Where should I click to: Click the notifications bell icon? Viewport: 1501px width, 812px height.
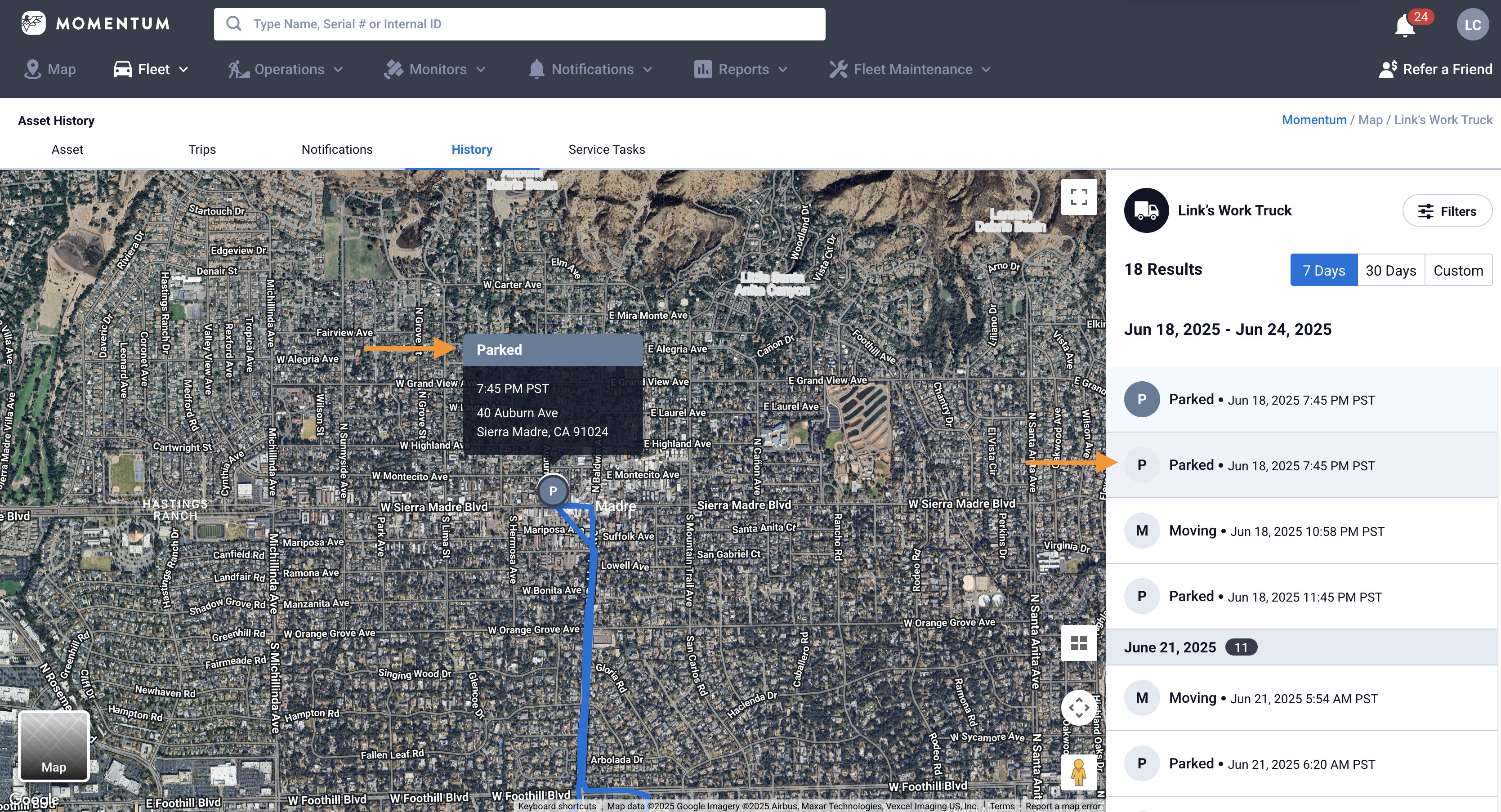[1405, 25]
